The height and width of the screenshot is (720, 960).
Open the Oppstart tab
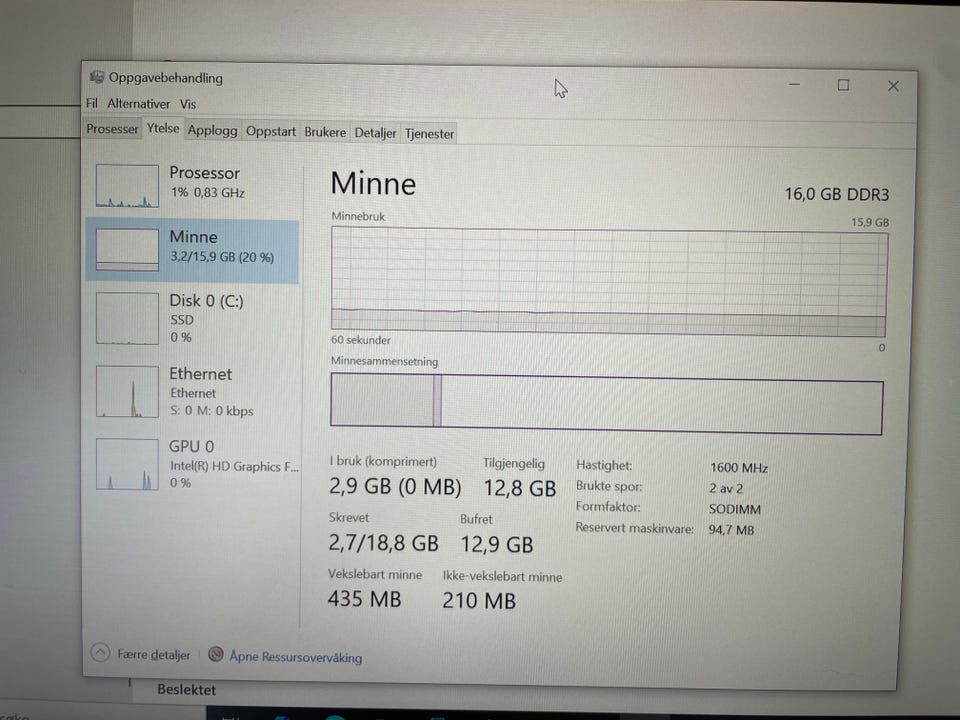point(271,132)
